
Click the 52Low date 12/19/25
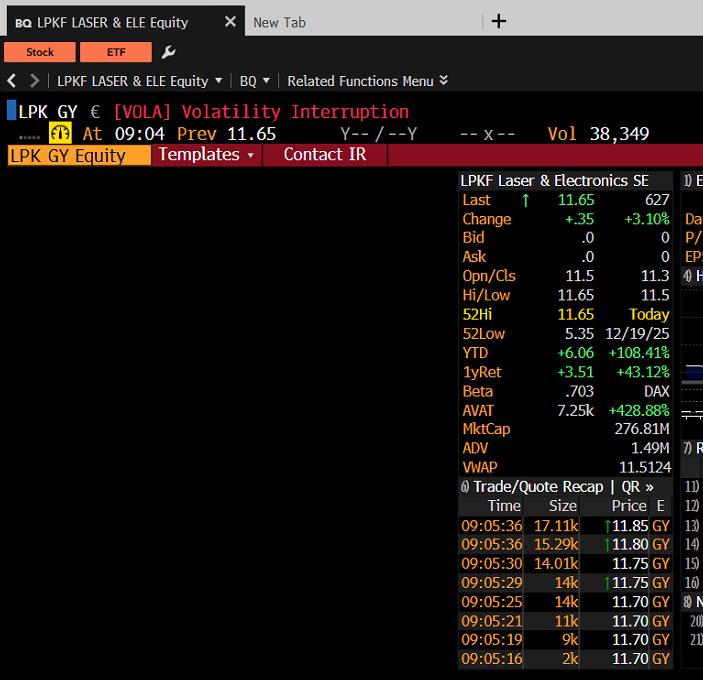click(x=637, y=334)
